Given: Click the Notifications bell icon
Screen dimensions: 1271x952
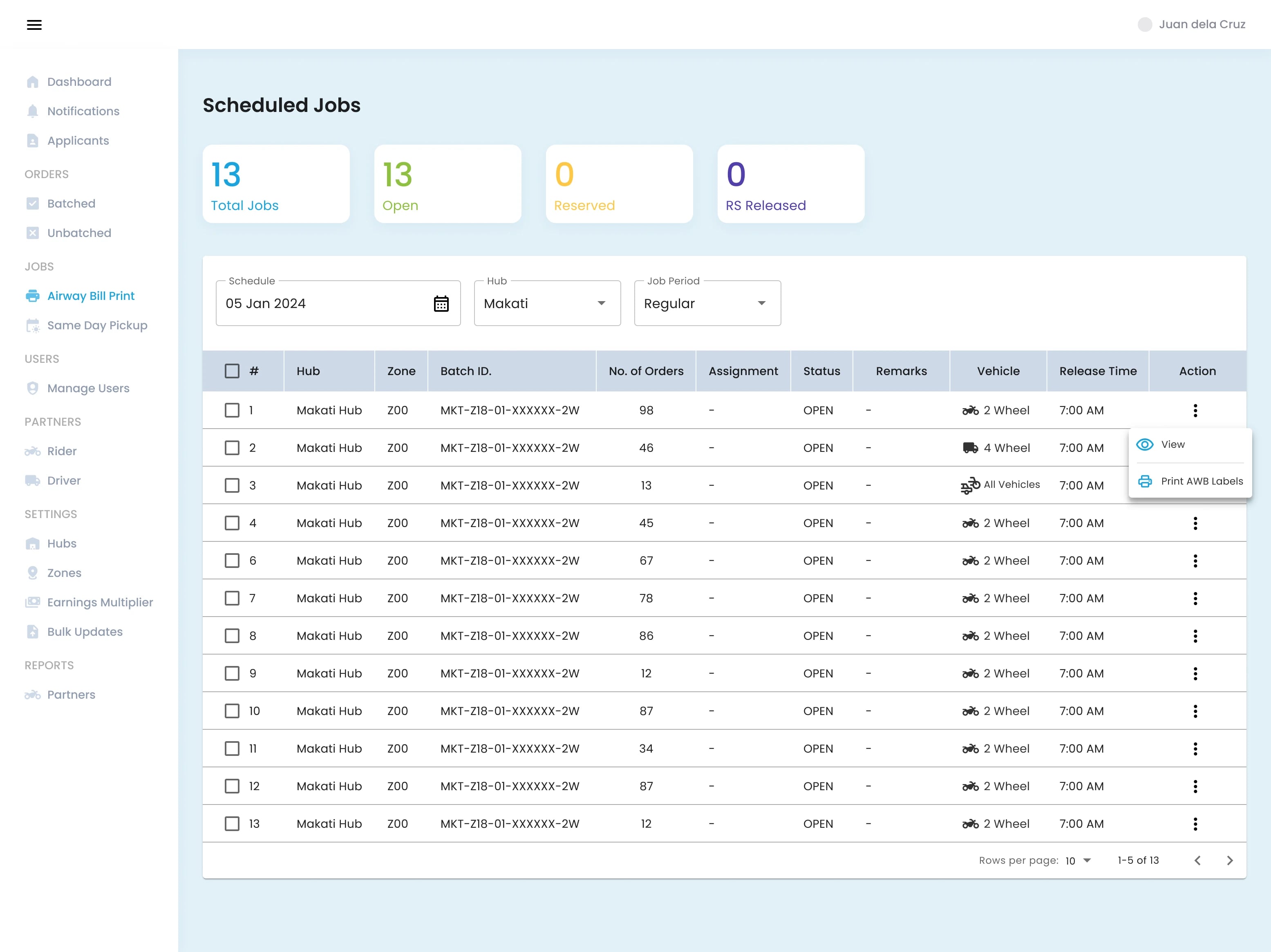Looking at the screenshot, I should click(33, 111).
